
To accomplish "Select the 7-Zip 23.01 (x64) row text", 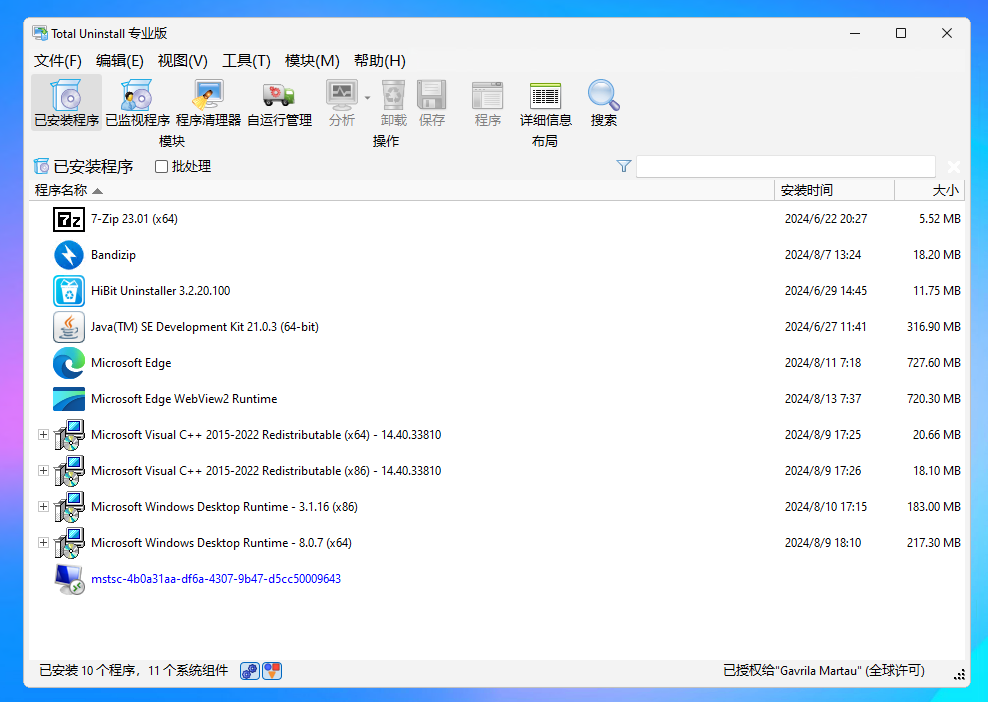I will (134, 219).
